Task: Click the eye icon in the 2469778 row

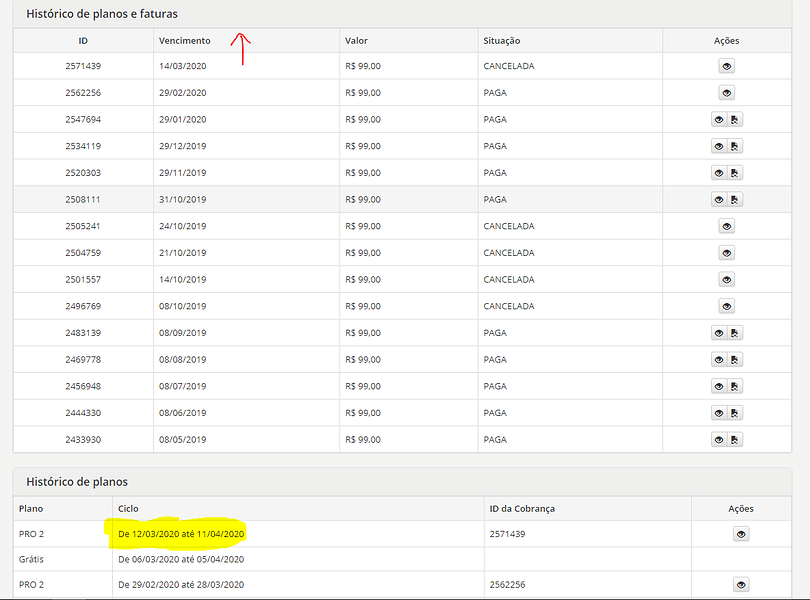Action: 719,360
